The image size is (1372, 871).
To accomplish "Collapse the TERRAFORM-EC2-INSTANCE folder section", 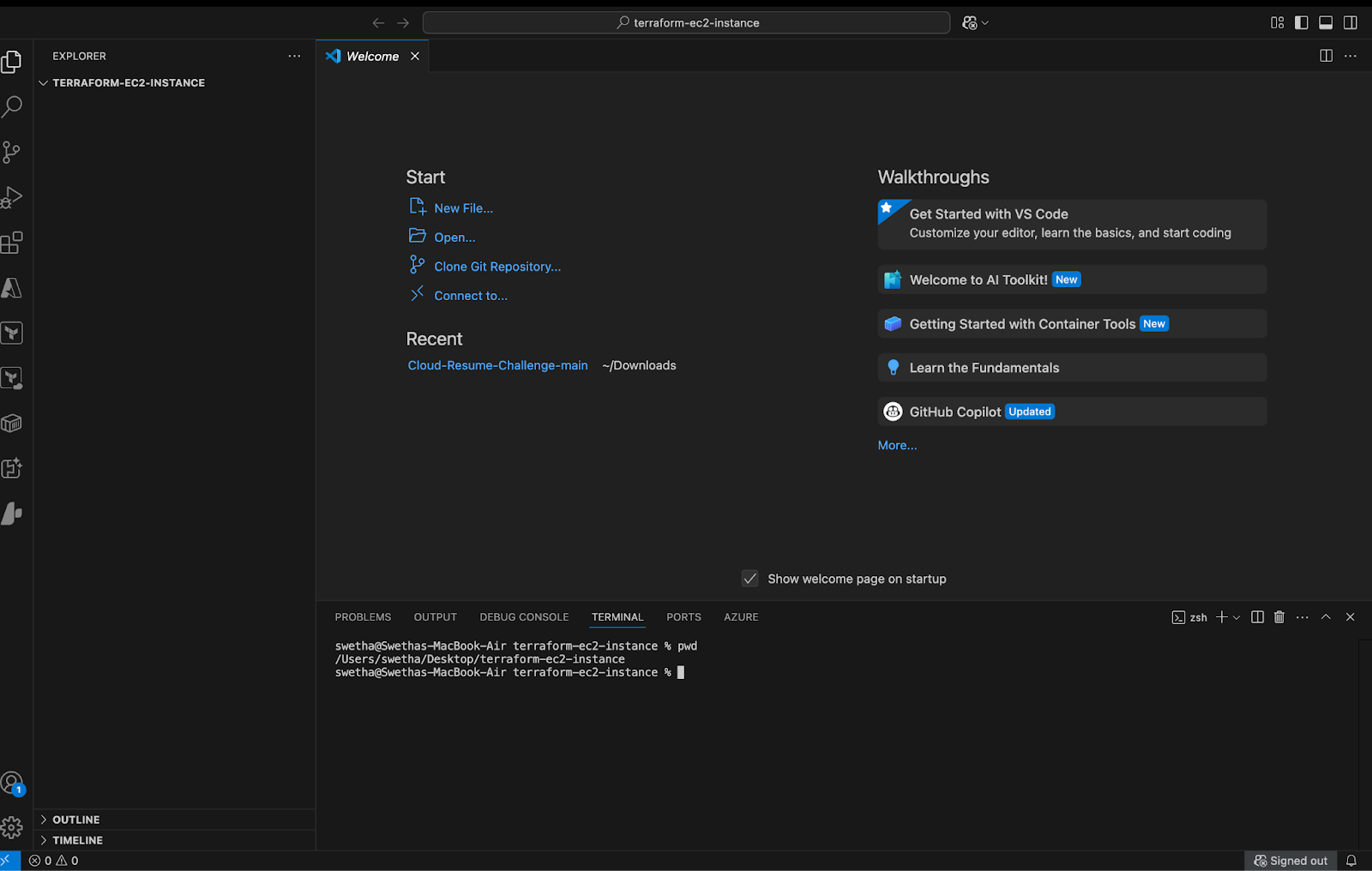I will (x=175, y=83).
